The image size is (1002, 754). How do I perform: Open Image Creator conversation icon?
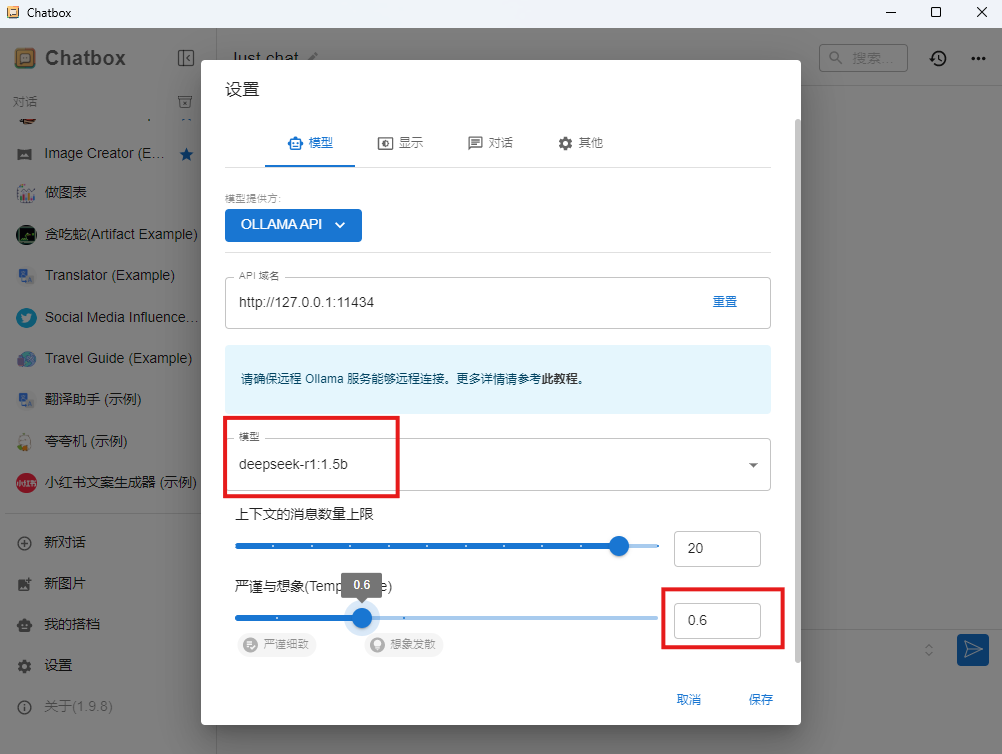[24, 154]
